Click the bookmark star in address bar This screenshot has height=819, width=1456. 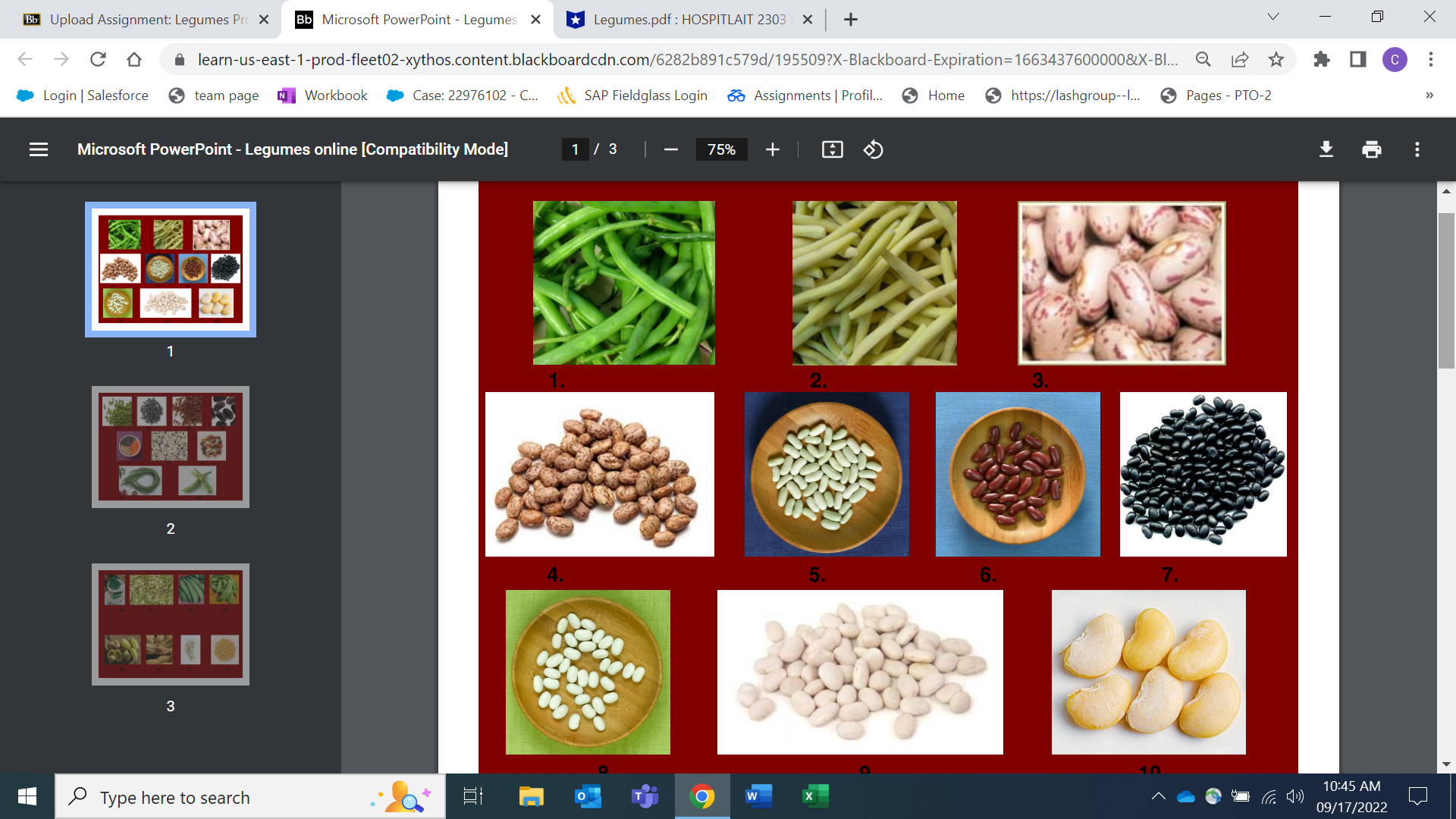[x=1276, y=59]
